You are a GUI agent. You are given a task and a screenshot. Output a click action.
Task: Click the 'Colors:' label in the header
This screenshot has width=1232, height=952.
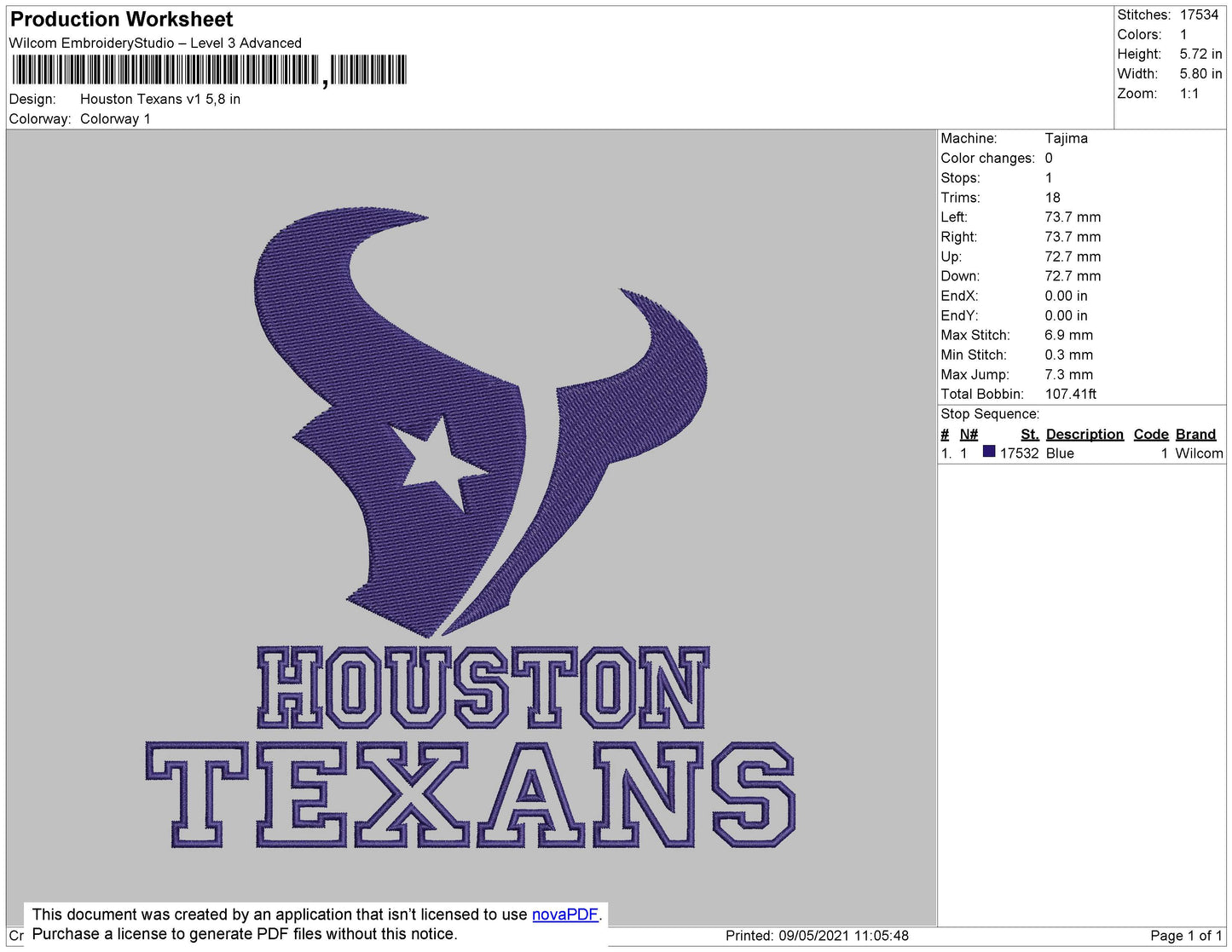(x=1139, y=34)
